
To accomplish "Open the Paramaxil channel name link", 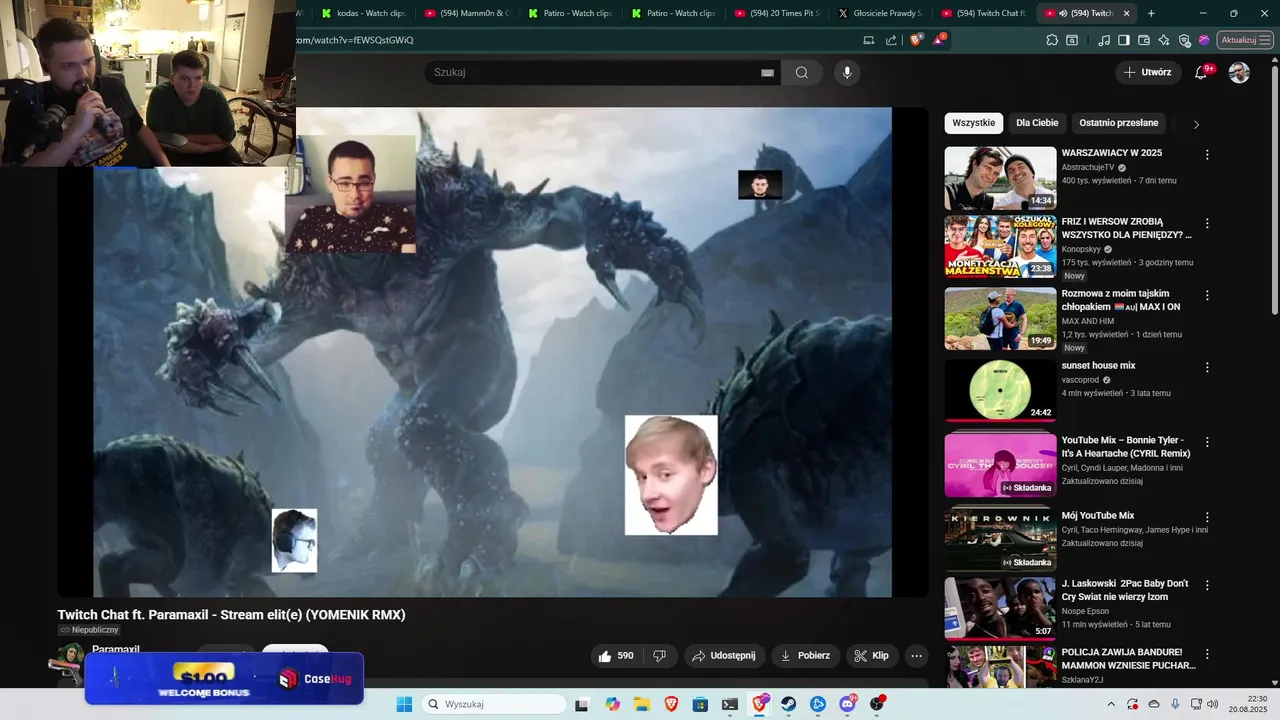I will (x=116, y=649).
